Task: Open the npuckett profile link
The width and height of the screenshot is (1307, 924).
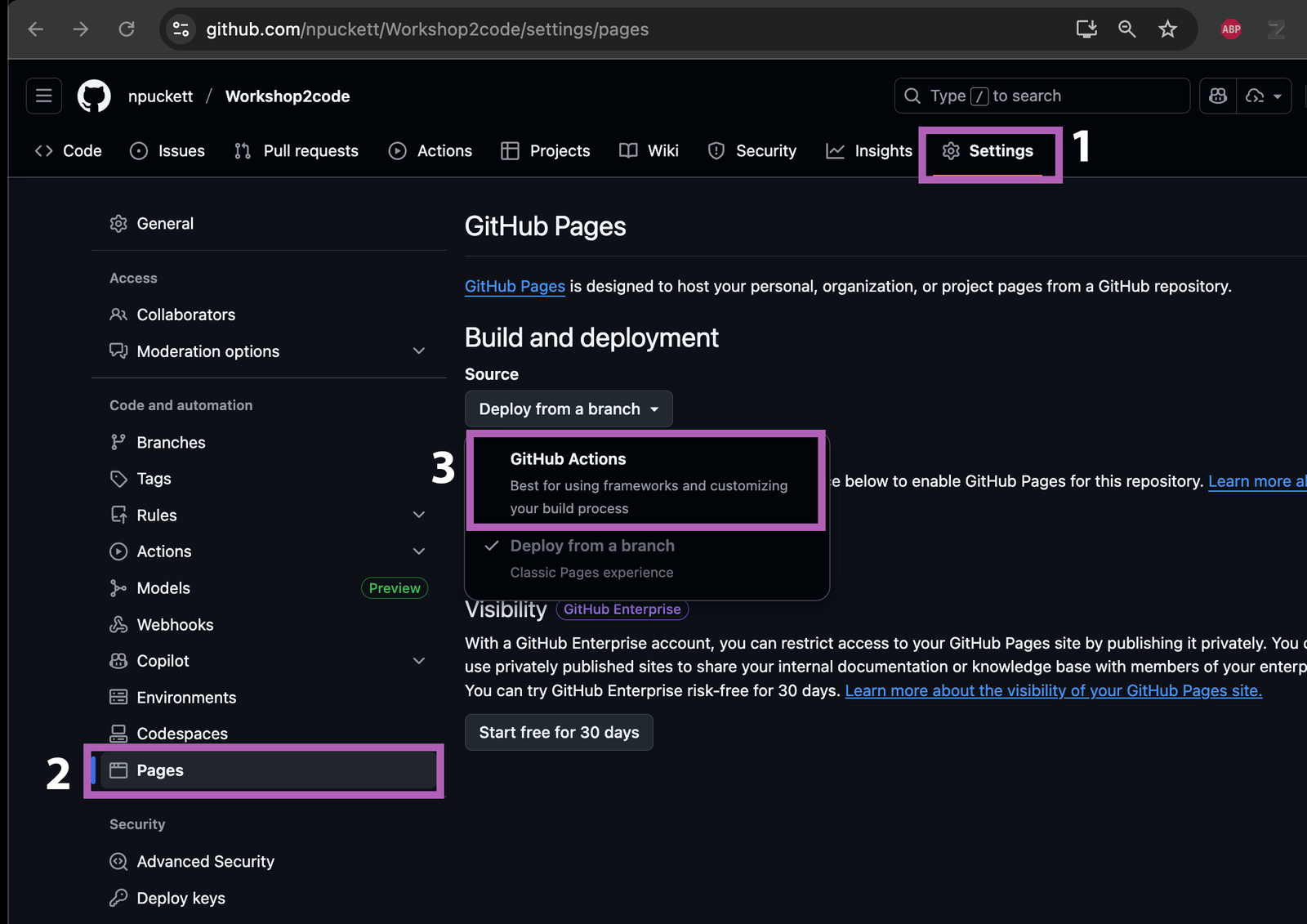Action: pos(161,96)
